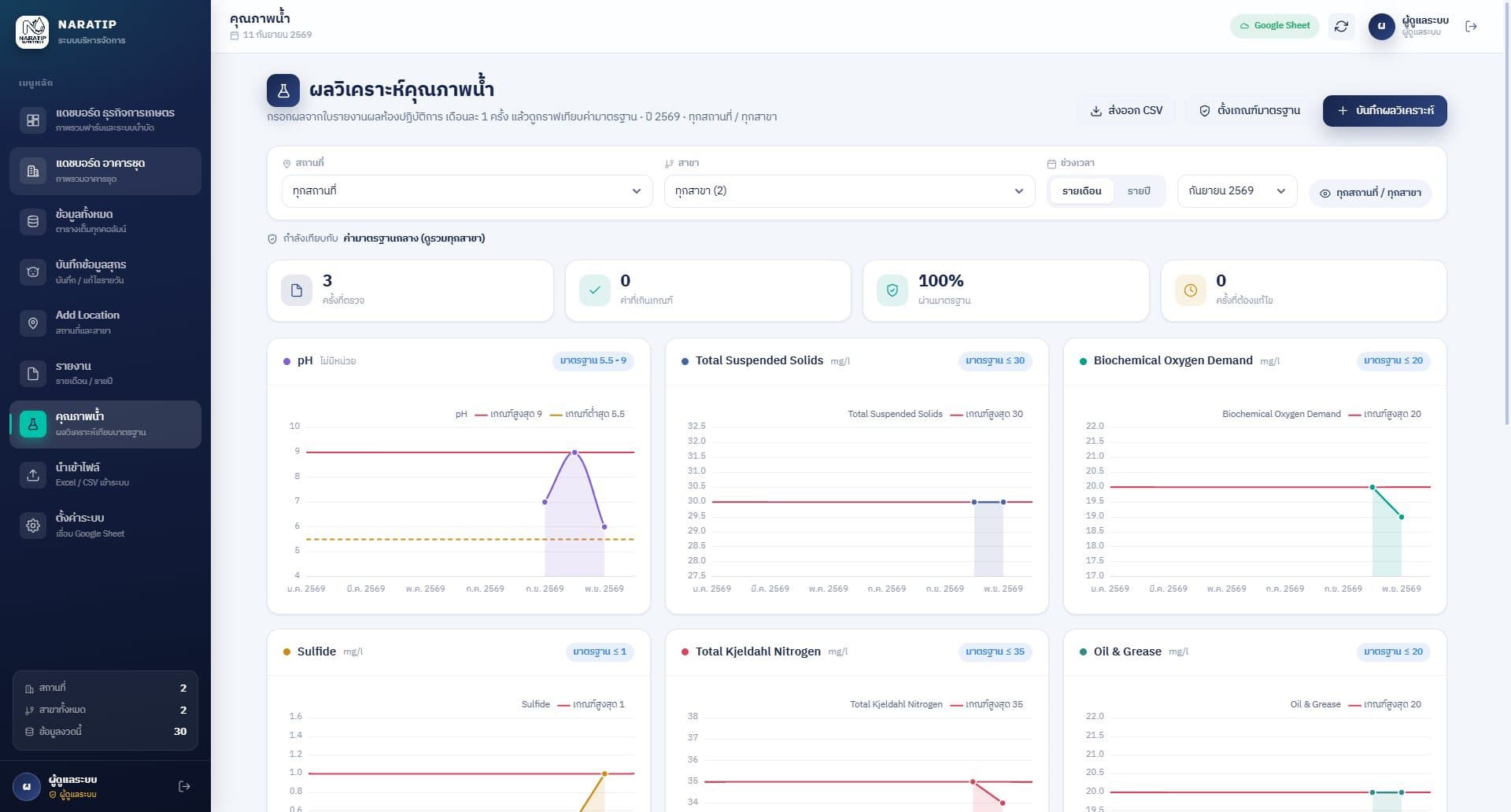
Task: Expand the สาขา branch dropdown
Action: [849, 191]
